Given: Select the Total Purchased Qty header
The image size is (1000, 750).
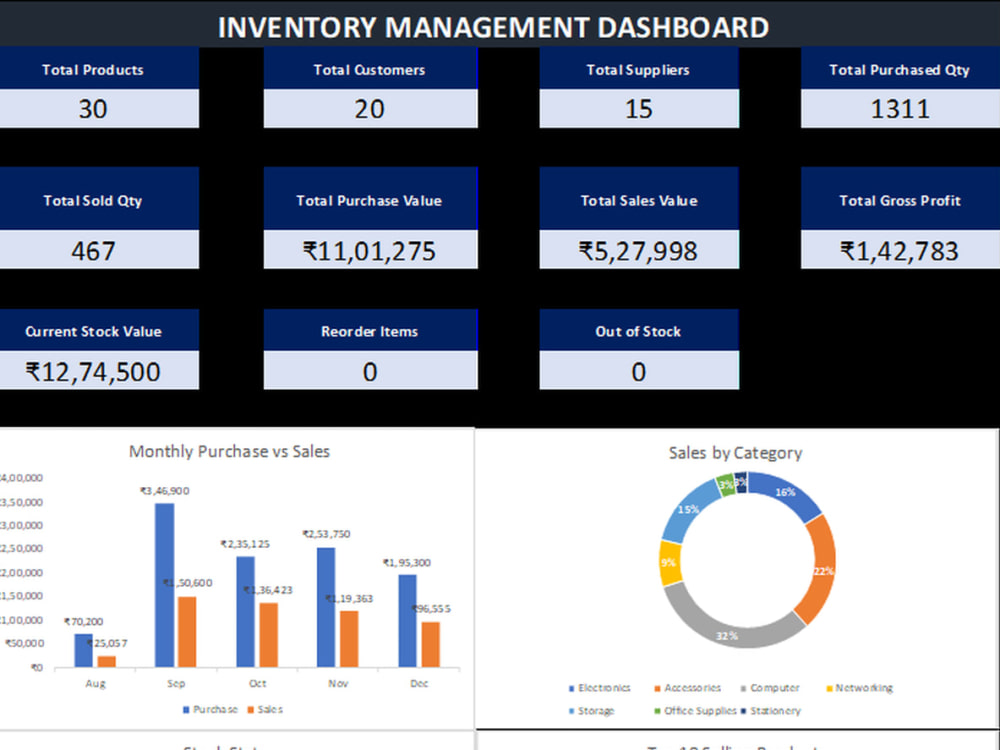Looking at the screenshot, I should point(900,70).
